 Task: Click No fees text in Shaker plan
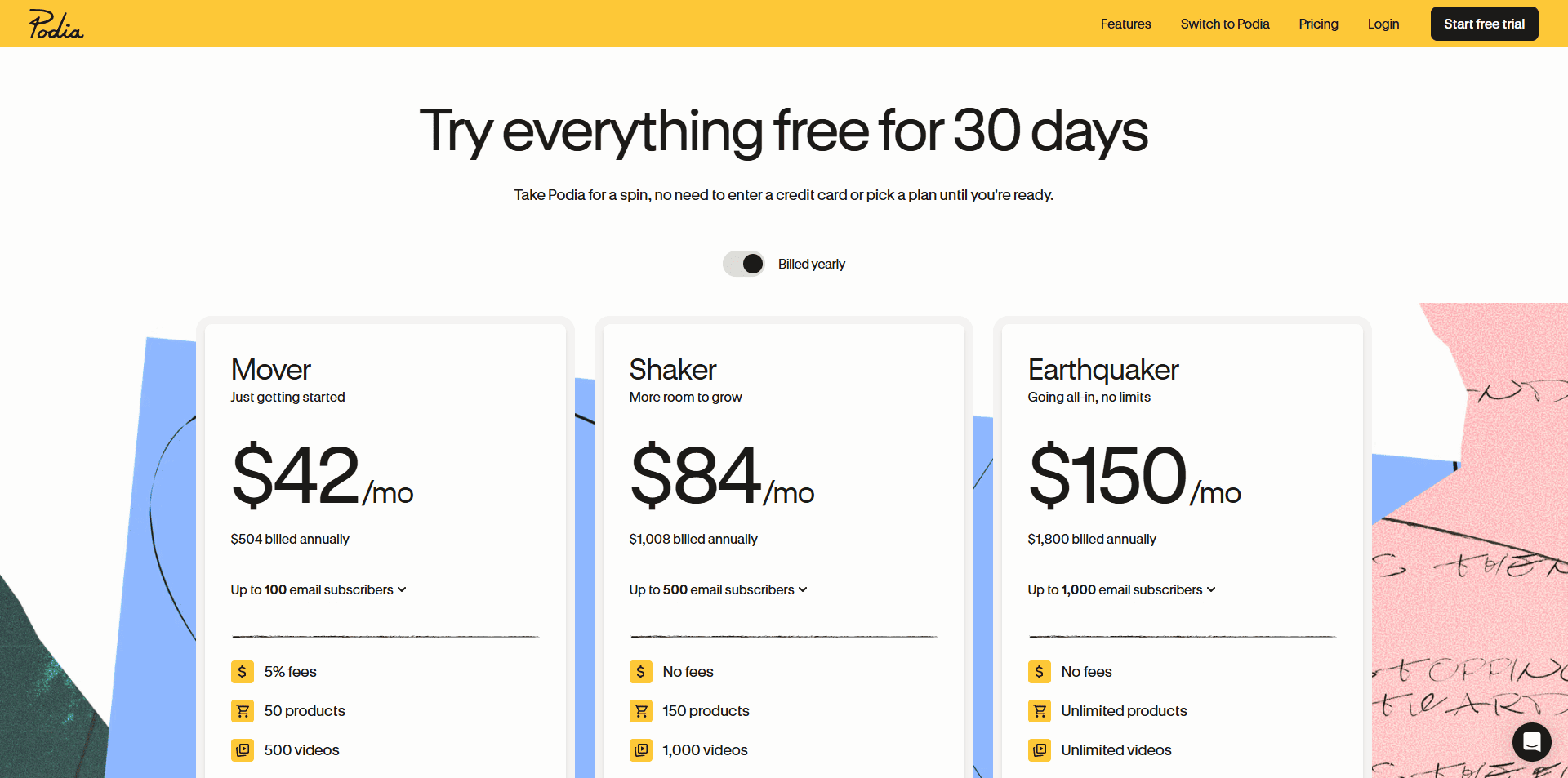coord(688,672)
